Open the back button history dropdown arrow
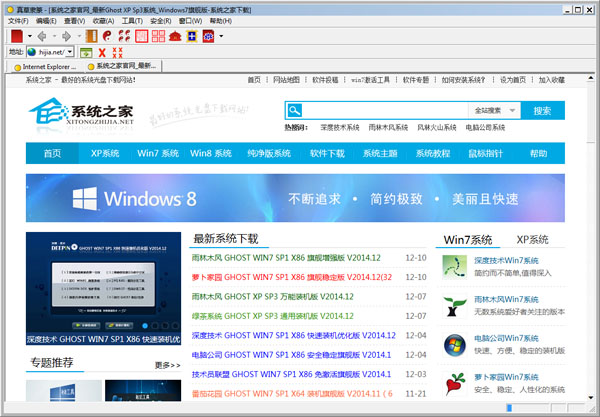600x417 pixels. click(54, 36)
